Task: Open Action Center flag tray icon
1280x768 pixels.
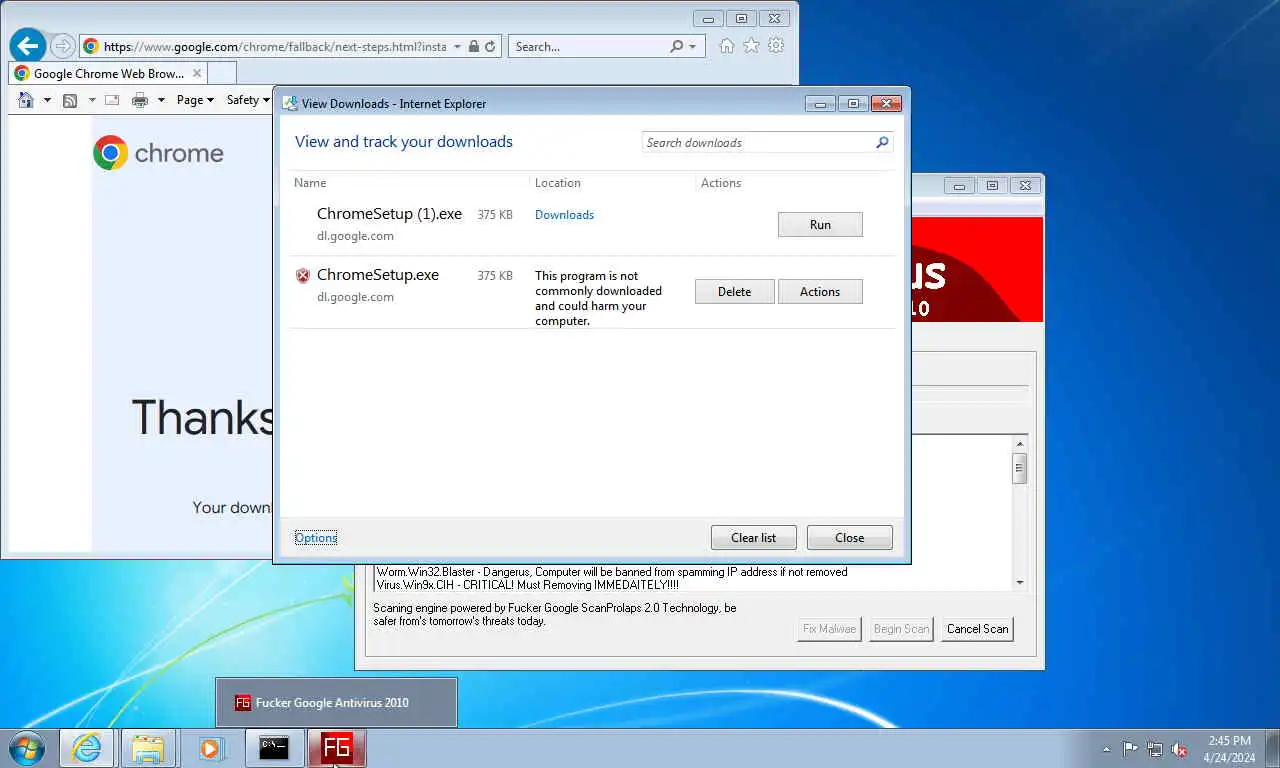Action: 1130,749
